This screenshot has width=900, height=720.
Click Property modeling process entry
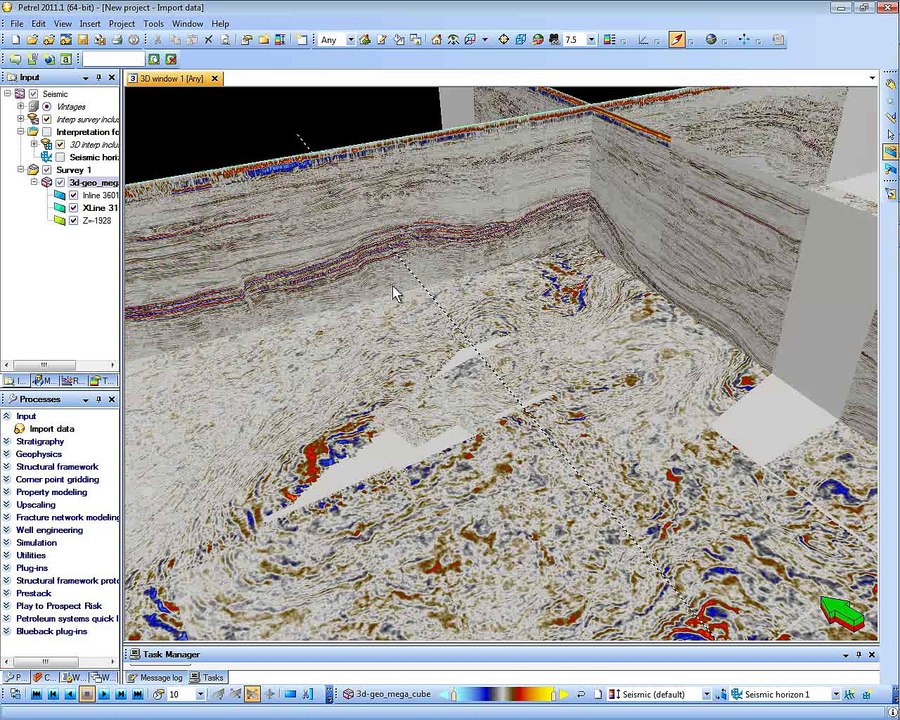[51, 492]
